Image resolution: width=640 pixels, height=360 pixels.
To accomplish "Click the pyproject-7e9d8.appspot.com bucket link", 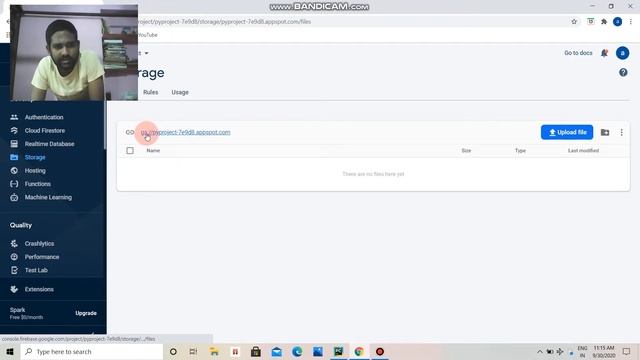I will click(186, 132).
